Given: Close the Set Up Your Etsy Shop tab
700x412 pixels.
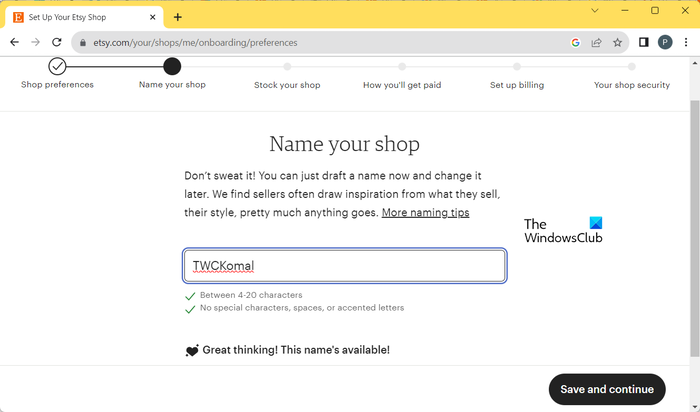Looking at the screenshot, I should 152,17.
